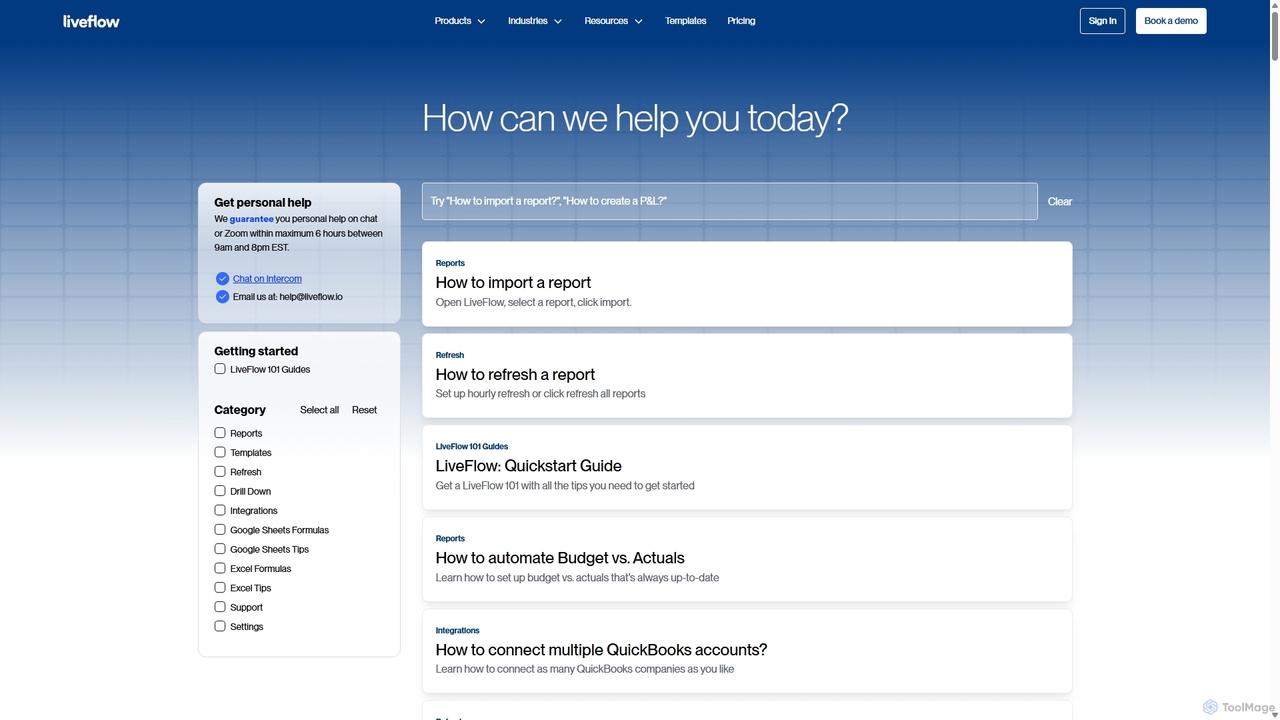The height and width of the screenshot is (720, 1280).
Task: Click the Integrations tag on QuickBooks card
Action: pyautogui.click(x=457, y=631)
